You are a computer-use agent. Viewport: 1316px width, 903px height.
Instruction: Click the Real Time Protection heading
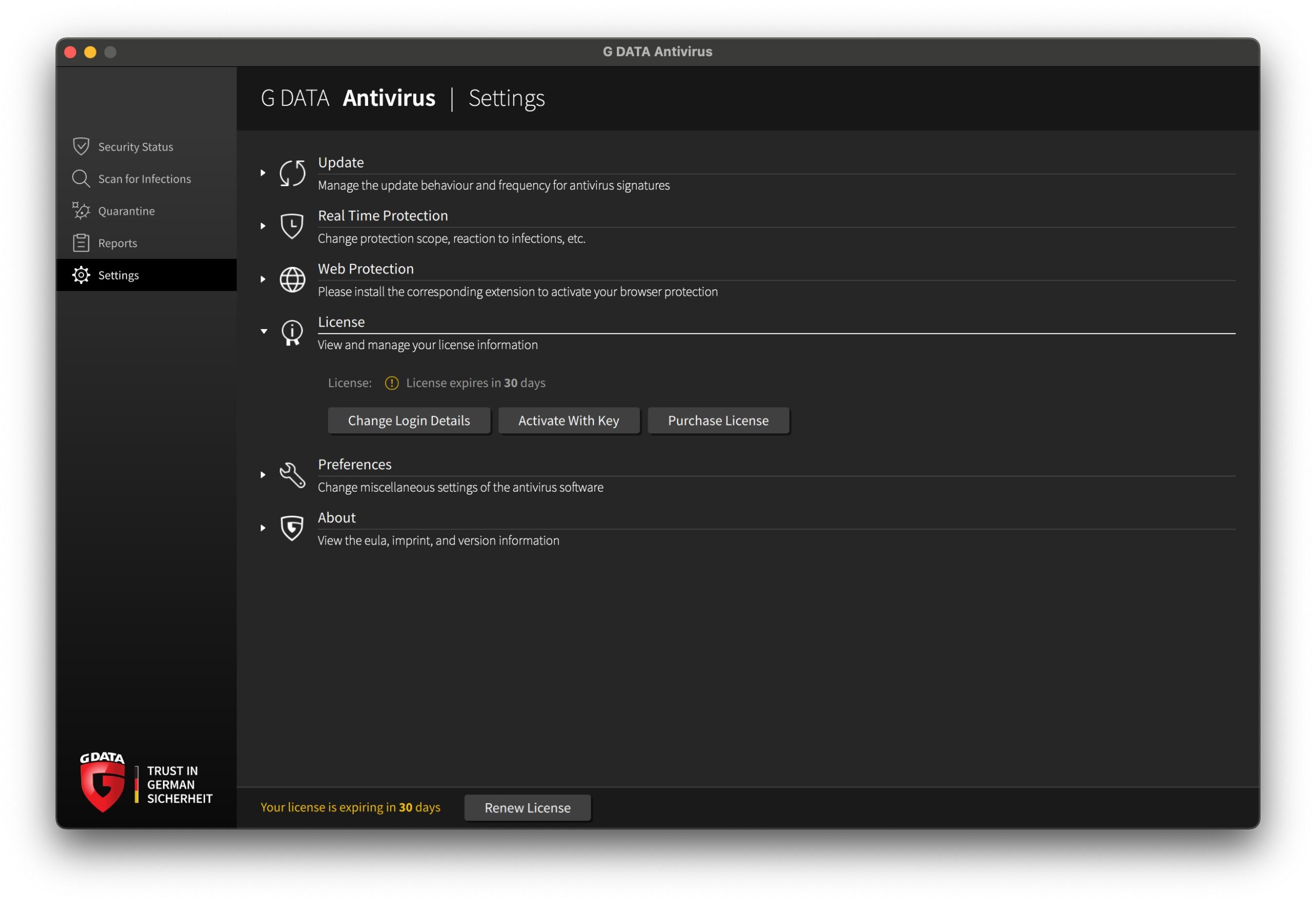tap(383, 216)
